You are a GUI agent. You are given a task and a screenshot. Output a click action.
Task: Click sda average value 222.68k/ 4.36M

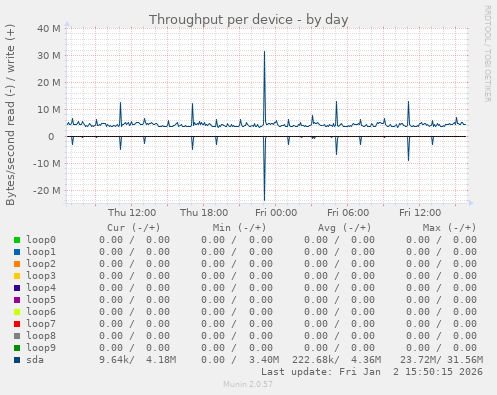point(337,360)
